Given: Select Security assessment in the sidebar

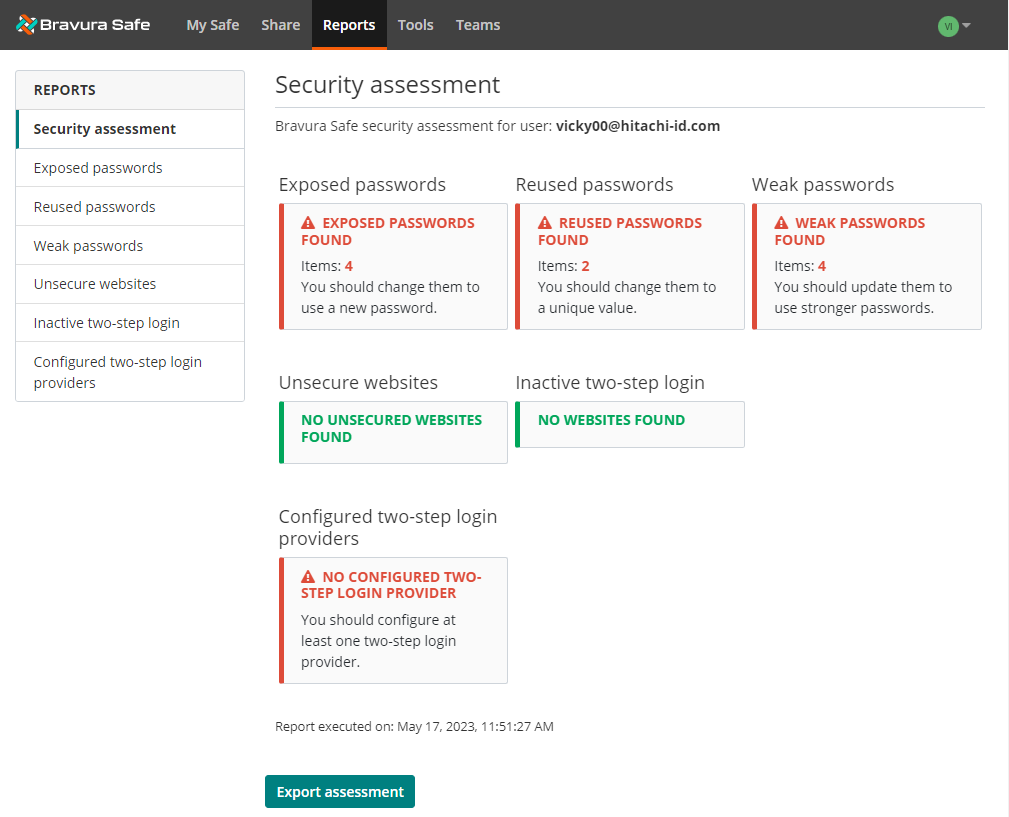Looking at the screenshot, I should click(x=105, y=129).
